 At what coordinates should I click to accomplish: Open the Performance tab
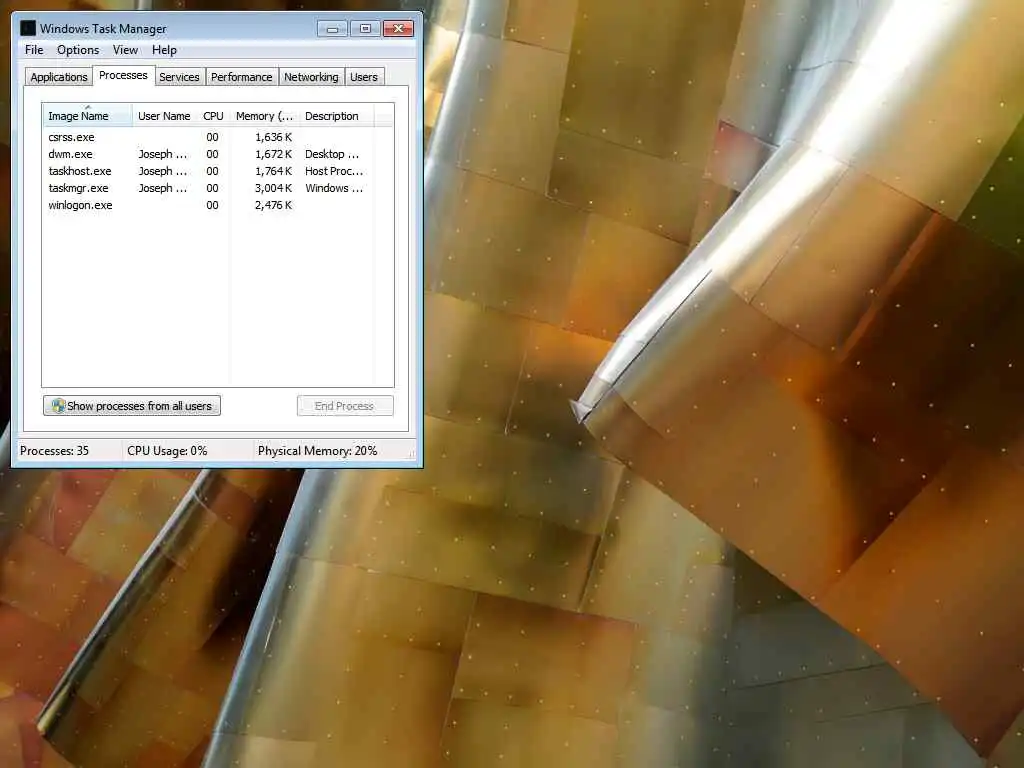[242, 77]
